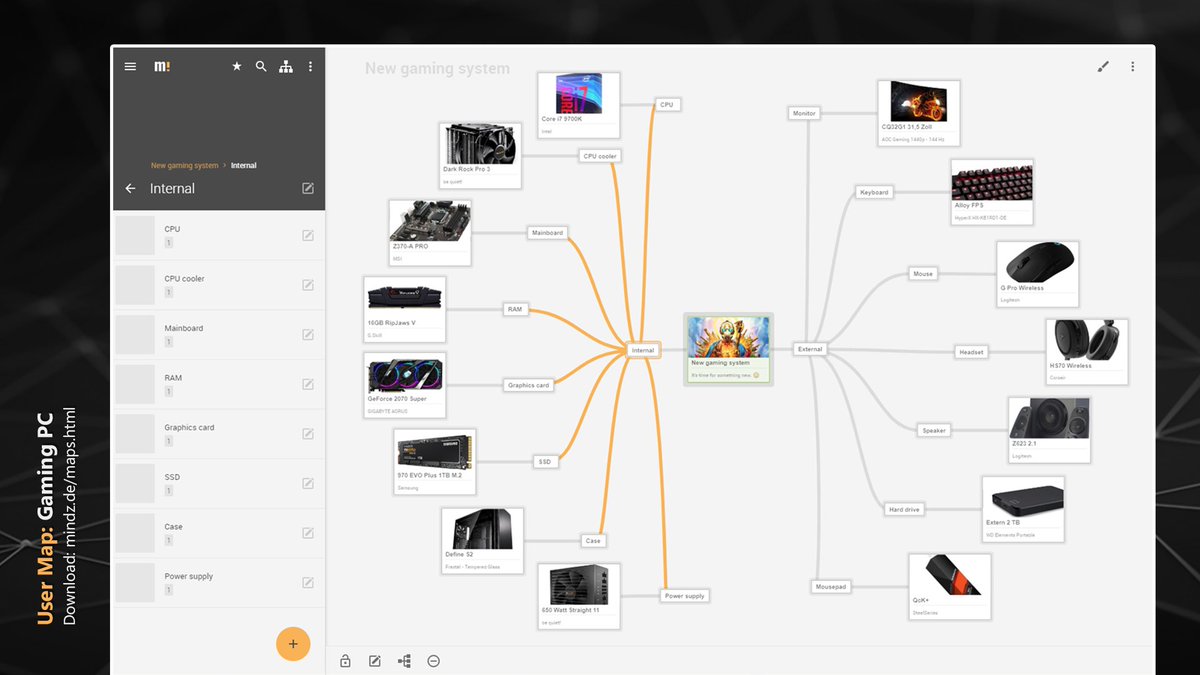Screen dimensions: 1200x675
Task: Go back using the arrow beside Internal heading
Action: (x=129, y=188)
